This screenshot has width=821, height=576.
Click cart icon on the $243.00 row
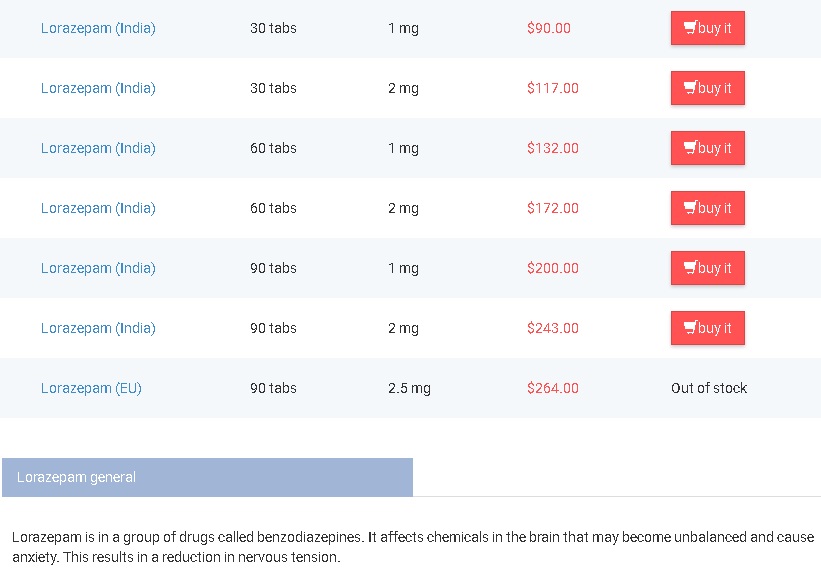point(690,328)
